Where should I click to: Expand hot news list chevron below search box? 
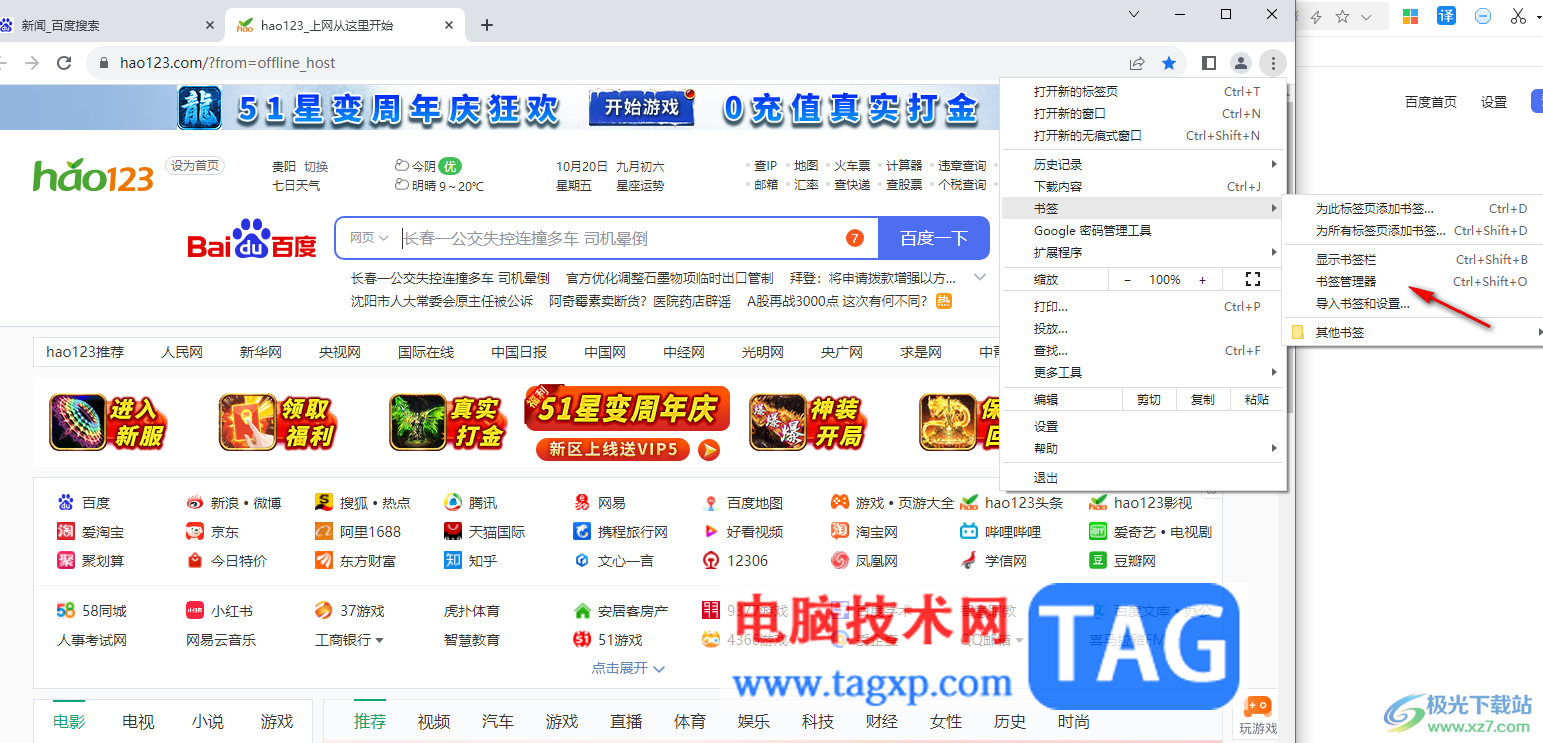pos(980,278)
